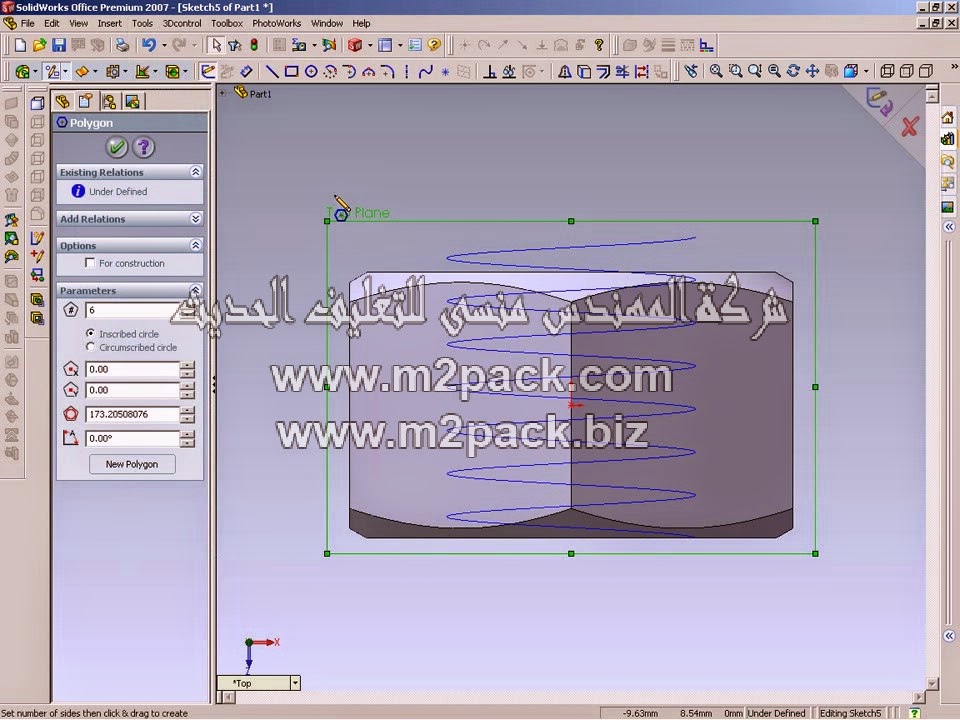The width and height of the screenshot is (960, 720).
Task: Confirm the sketch using the corner exit icon
Action: tap(879, 102)
